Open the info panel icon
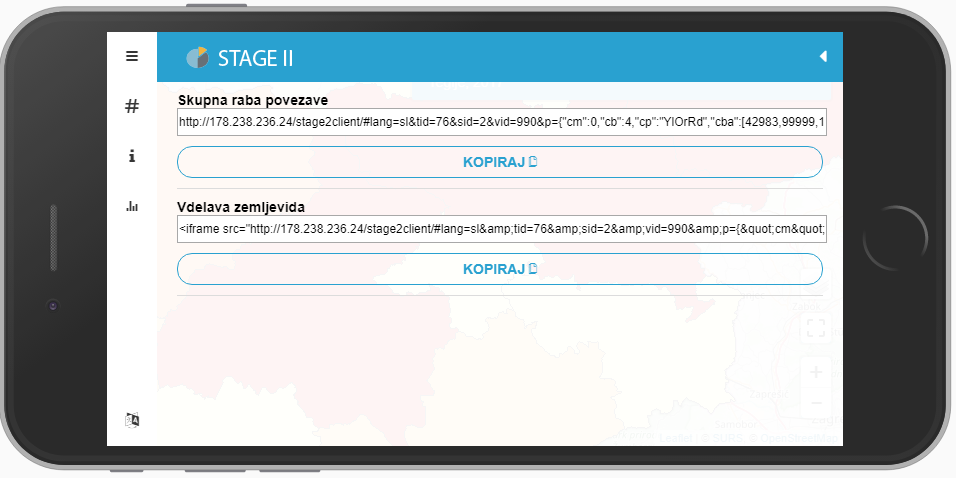Screen dimensions: 956x478 point(132,157)
